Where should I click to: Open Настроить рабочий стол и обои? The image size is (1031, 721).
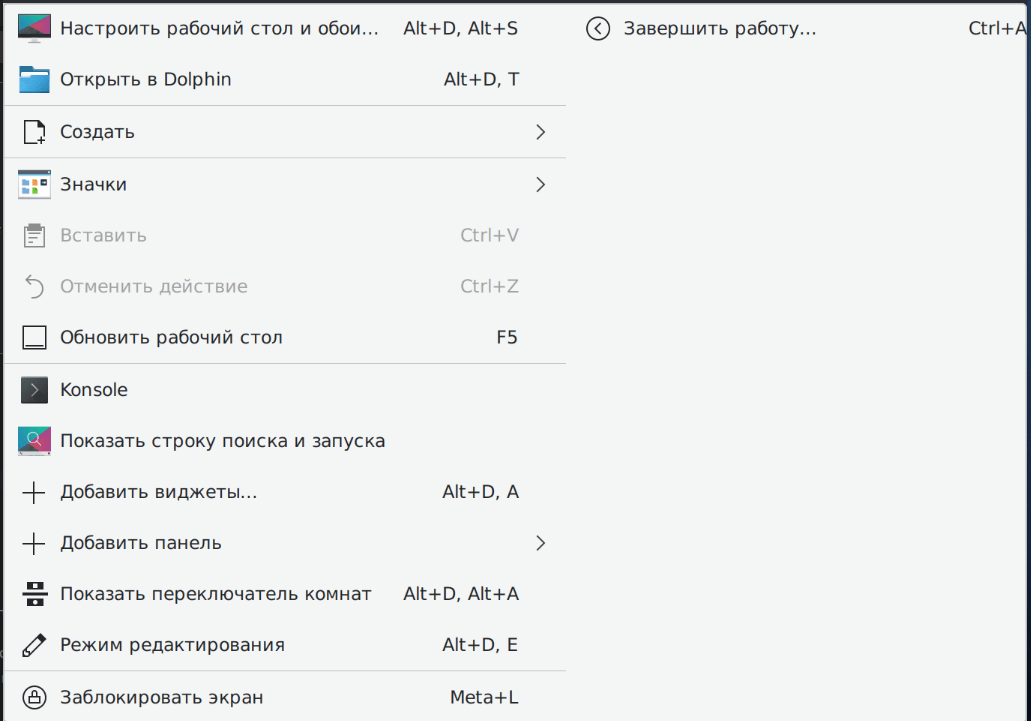(x=220, y=28)
